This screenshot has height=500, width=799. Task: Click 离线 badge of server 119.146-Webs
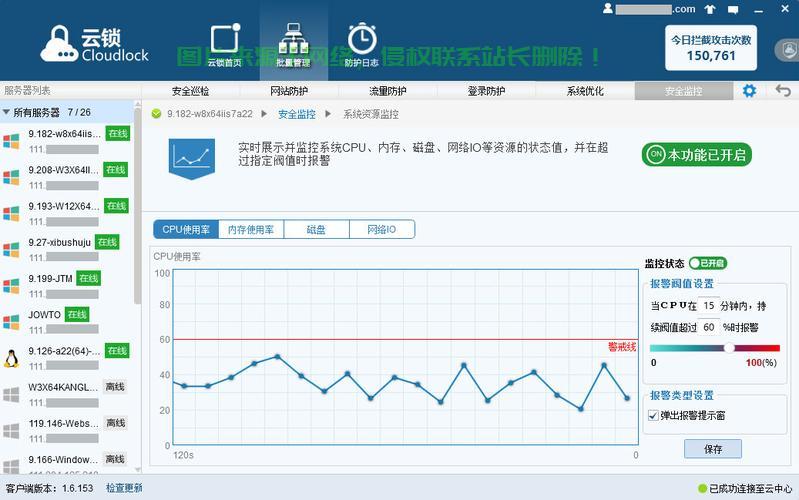pos(116,423)
